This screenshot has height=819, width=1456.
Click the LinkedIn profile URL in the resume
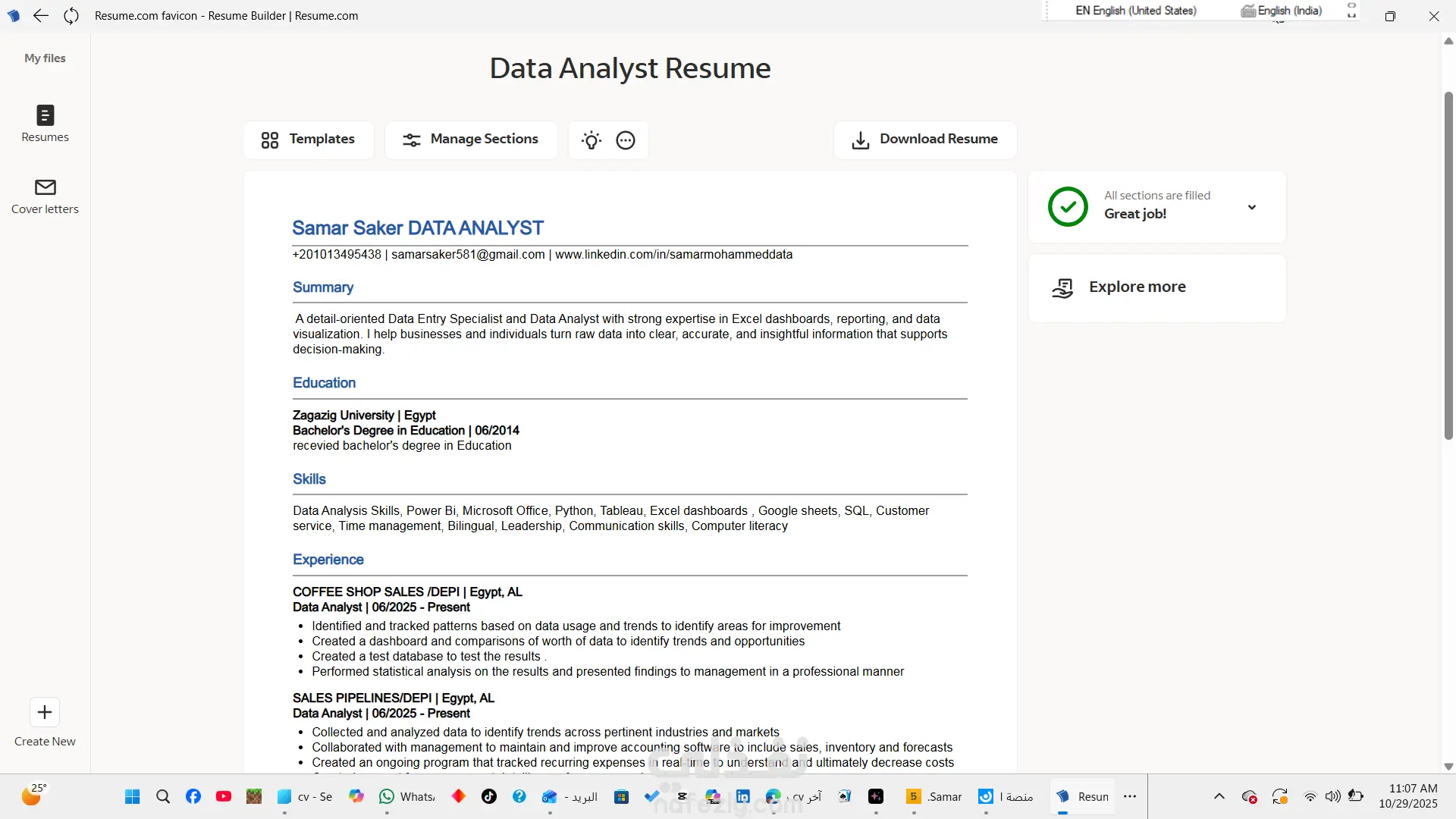(673, 255)
